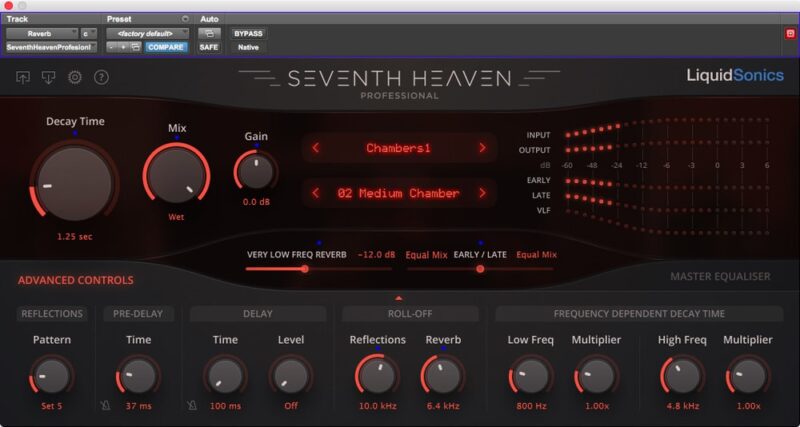Open the Reverb track selector dropdown
This screenshot has width=800, height=427.
tap(42, 34)
